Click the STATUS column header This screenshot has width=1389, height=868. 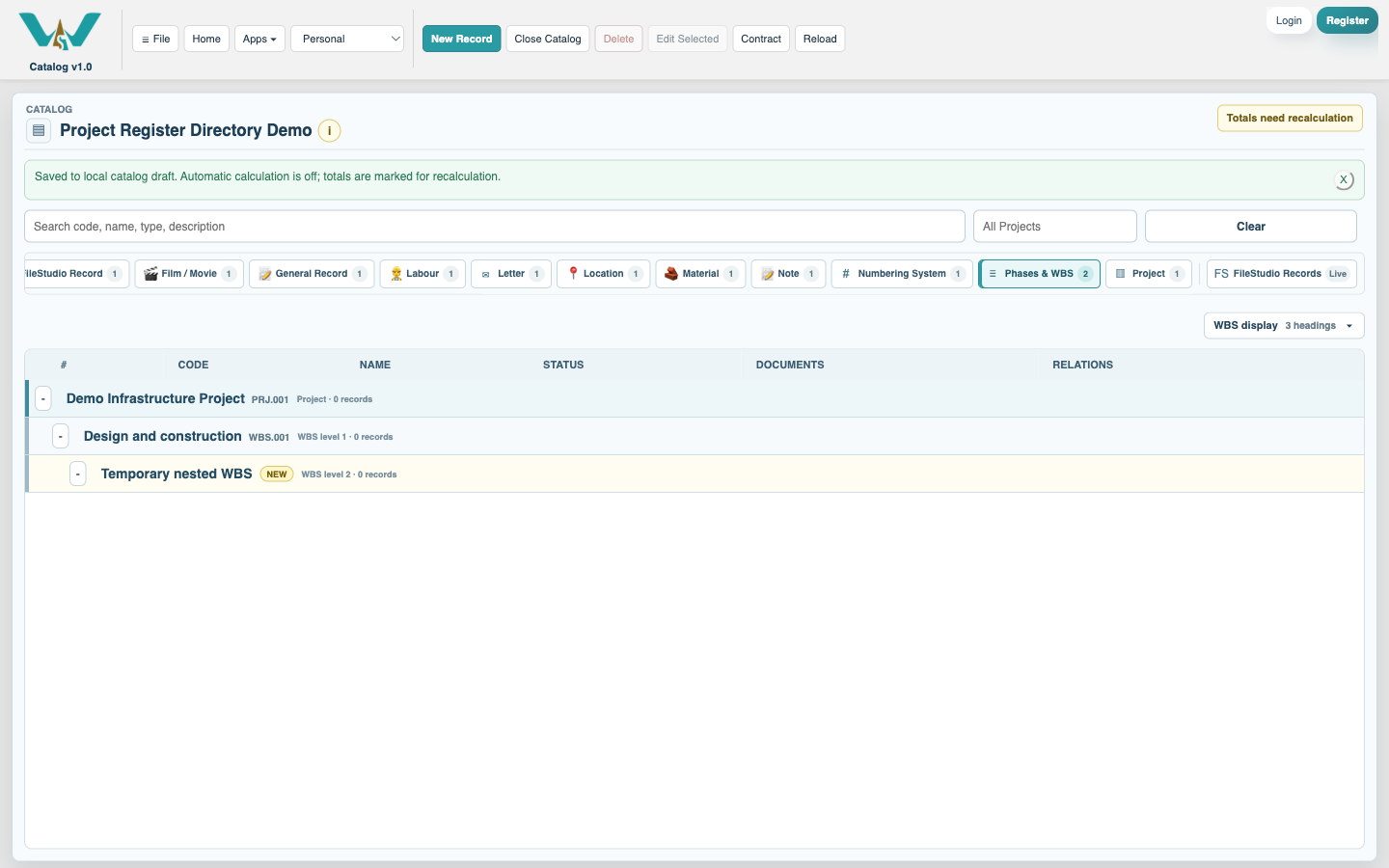563,365
